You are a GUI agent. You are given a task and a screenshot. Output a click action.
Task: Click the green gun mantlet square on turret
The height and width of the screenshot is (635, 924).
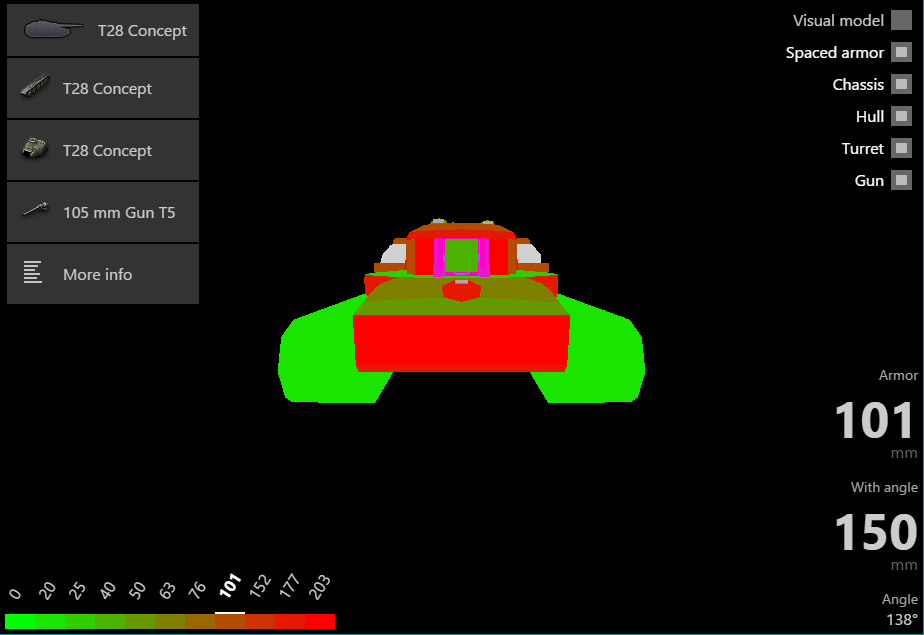461,255
